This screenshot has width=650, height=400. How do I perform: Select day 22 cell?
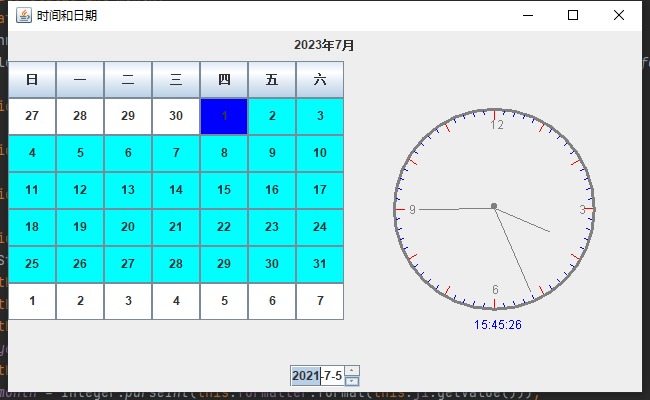coord(224,227)
